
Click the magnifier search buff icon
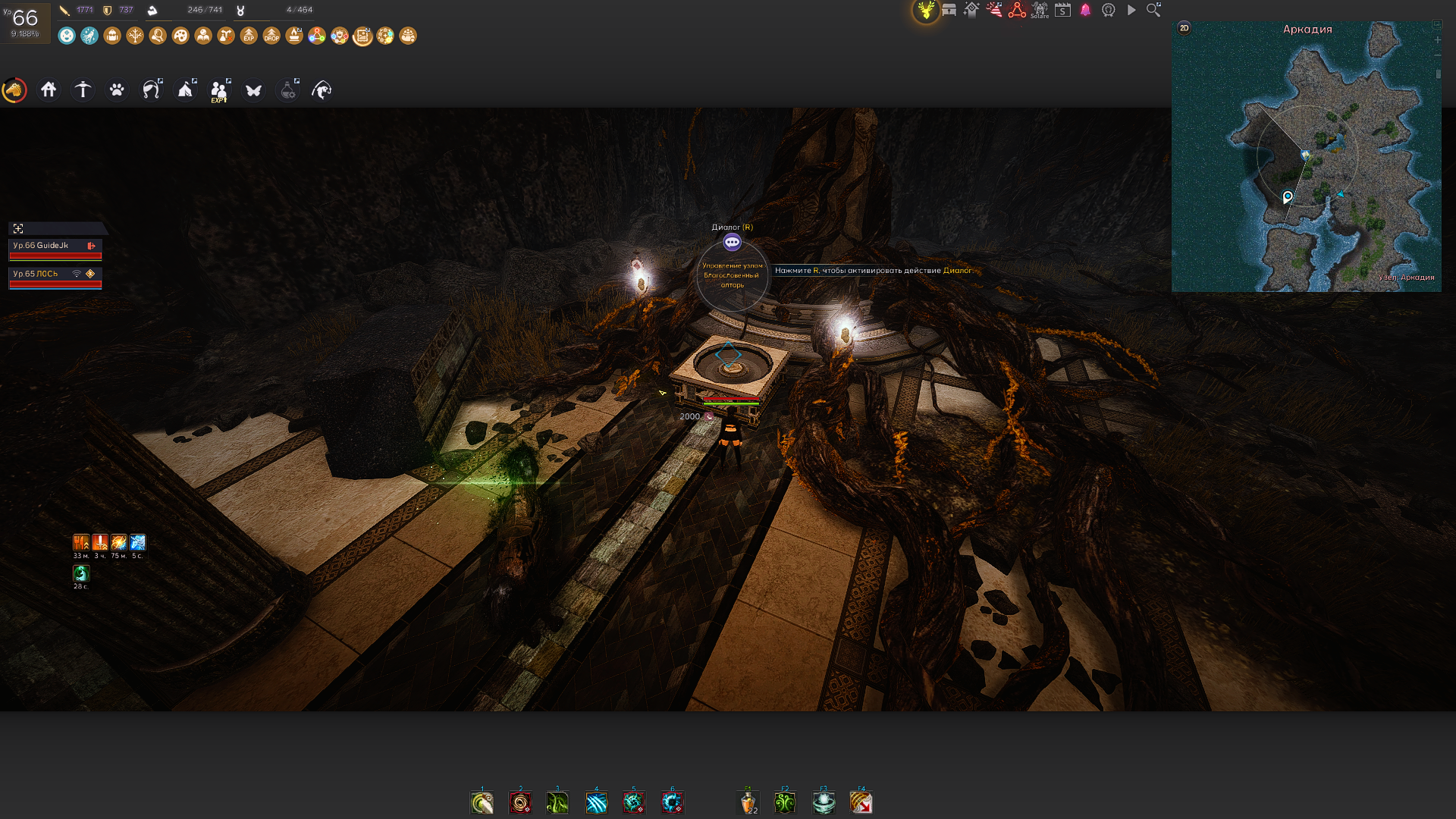(158, 36)
